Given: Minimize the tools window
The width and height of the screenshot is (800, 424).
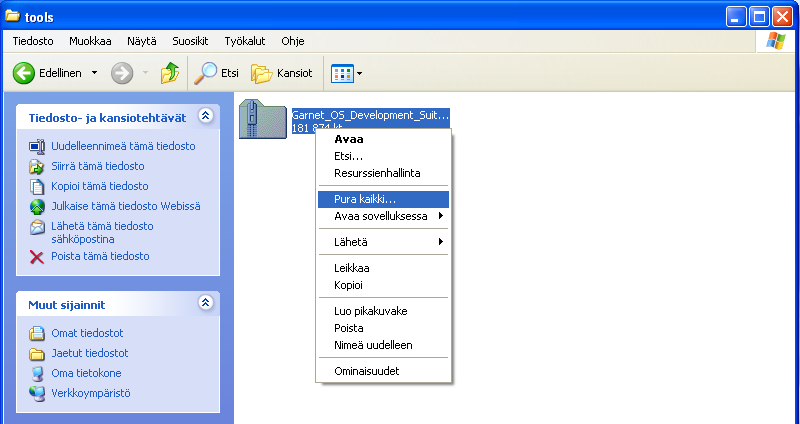Looking at the screenshot, I should (x=736, y=17).
